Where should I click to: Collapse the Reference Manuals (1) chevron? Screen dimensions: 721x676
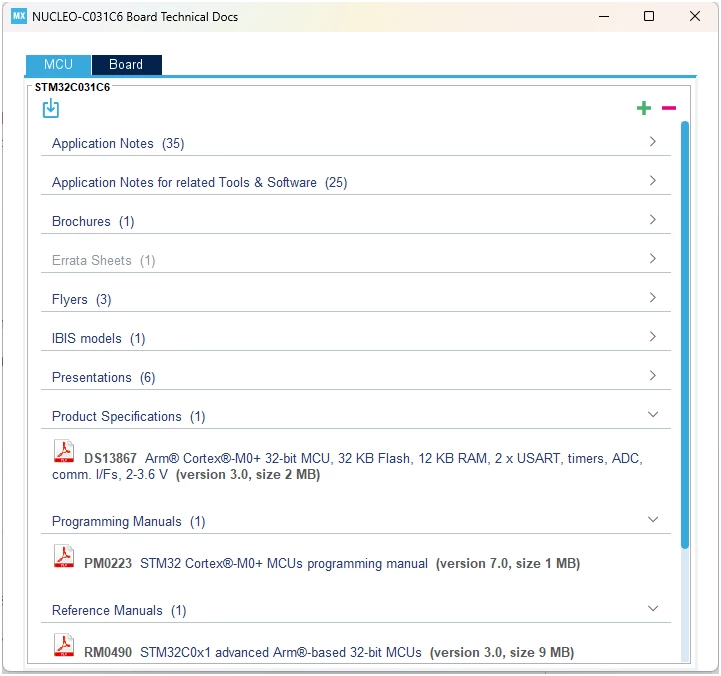pyautogui.click(x=652, y=608)
